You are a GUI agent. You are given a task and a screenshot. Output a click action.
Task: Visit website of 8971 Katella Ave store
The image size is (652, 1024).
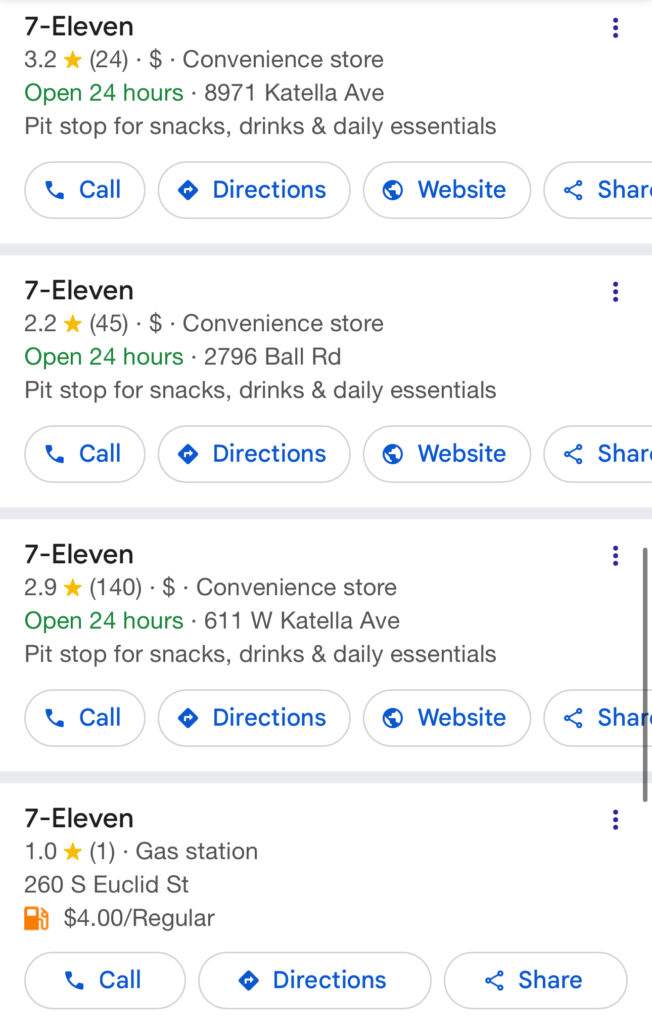(446, 190)
